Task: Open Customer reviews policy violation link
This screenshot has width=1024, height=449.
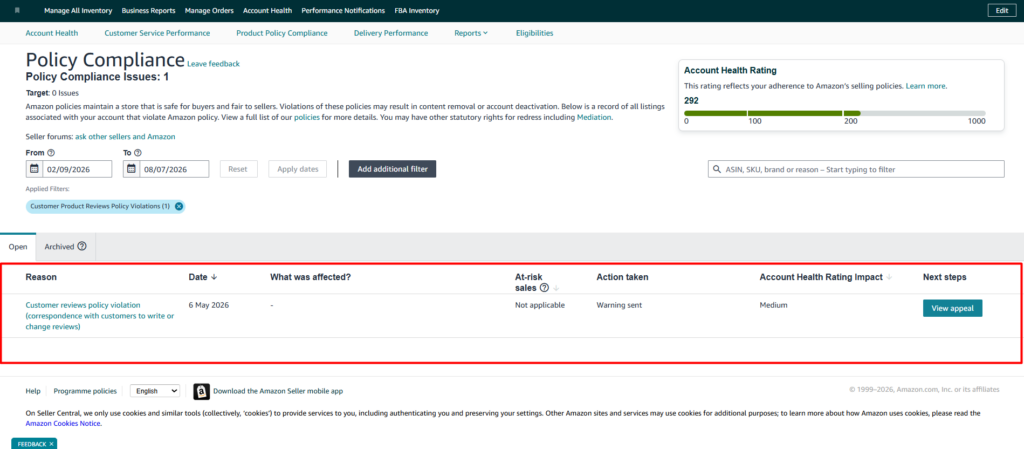Action: [x=100, y=316]
